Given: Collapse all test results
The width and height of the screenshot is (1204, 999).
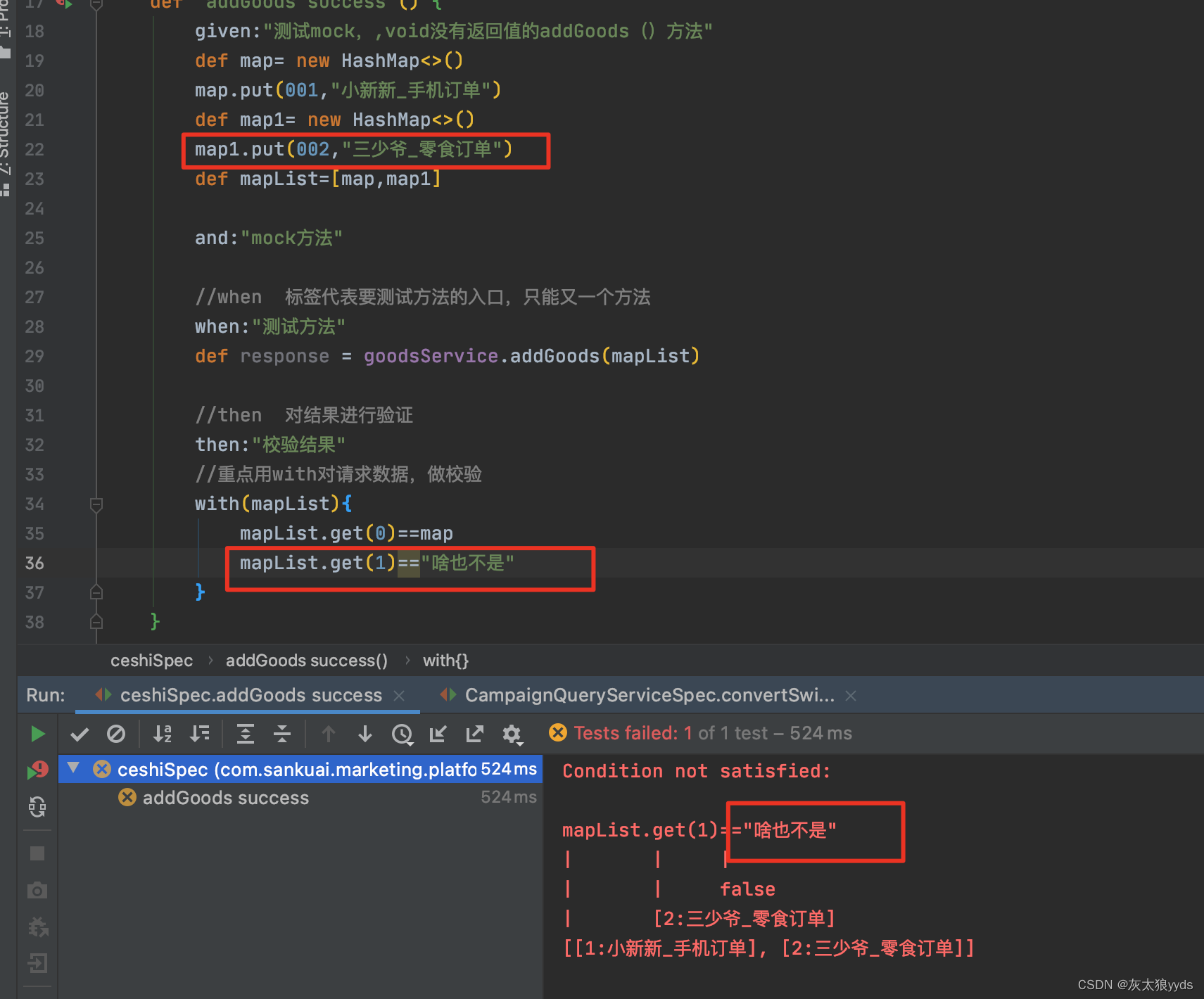Looking at the screenshot, I should (282, 734).
